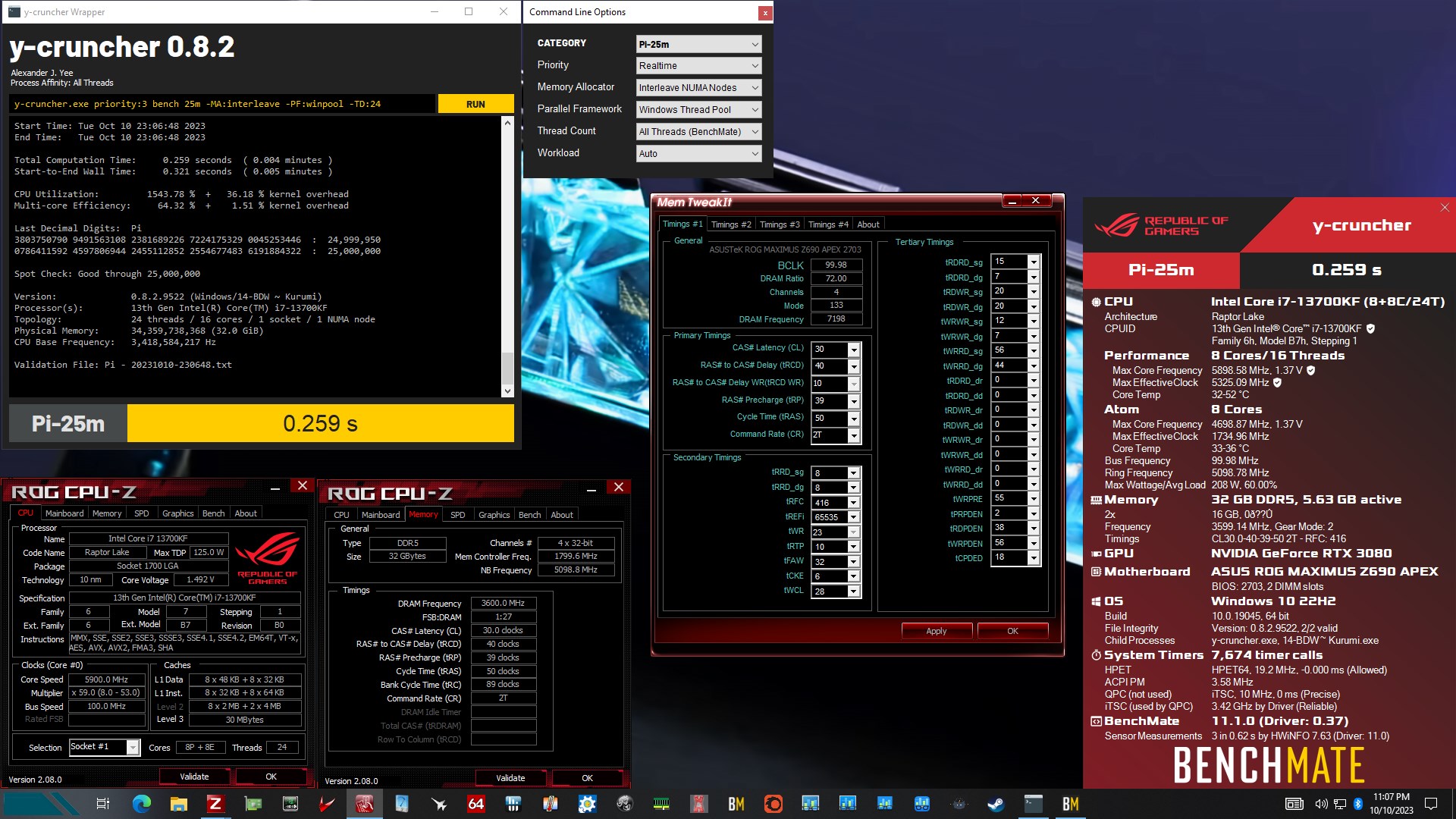Click the y-cruncher output scrollbar up arrow
This screenshot has width=1456, height=819.
coord(507,122)
